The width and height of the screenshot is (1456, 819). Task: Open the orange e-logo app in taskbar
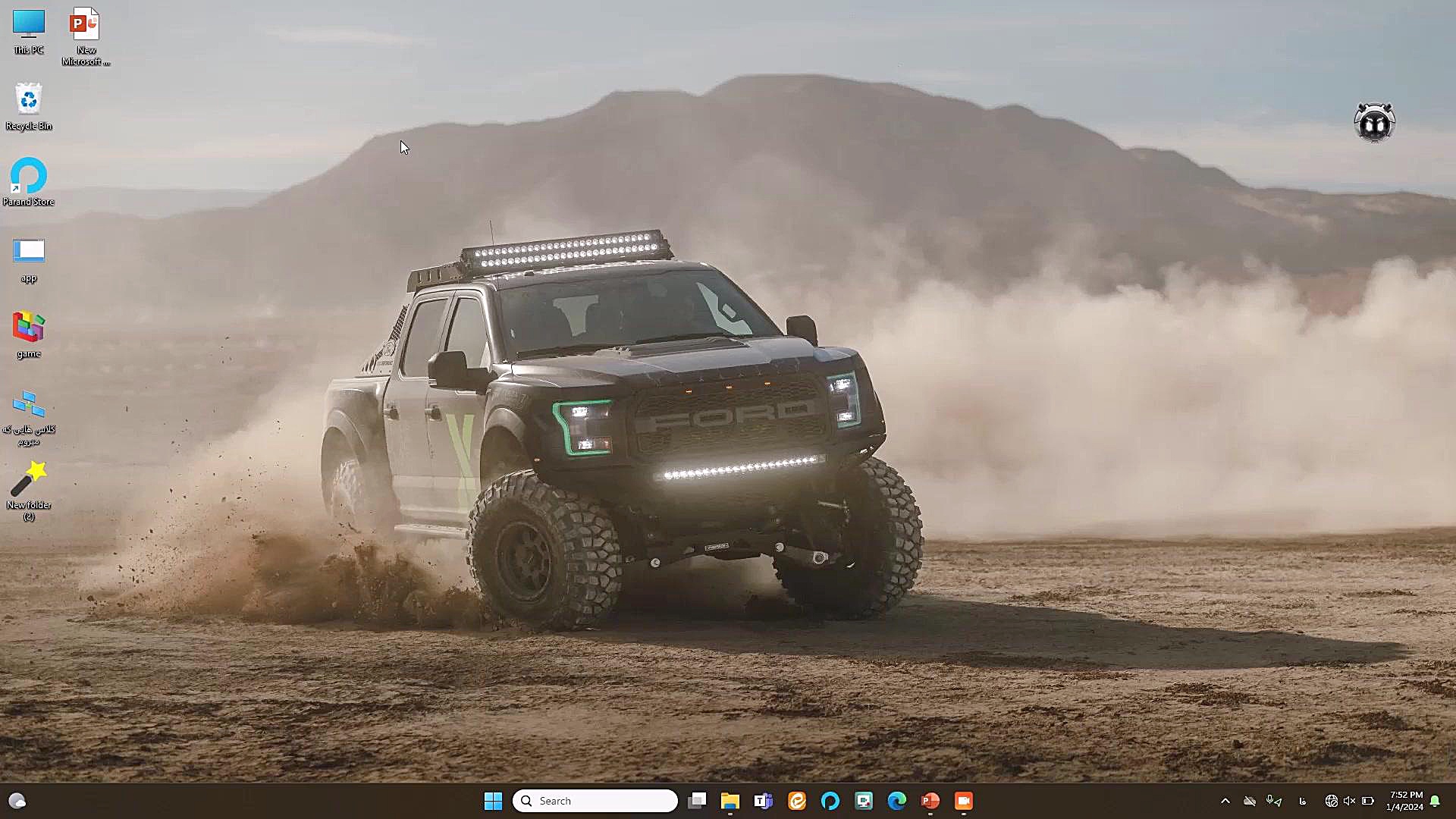[797, 801]
